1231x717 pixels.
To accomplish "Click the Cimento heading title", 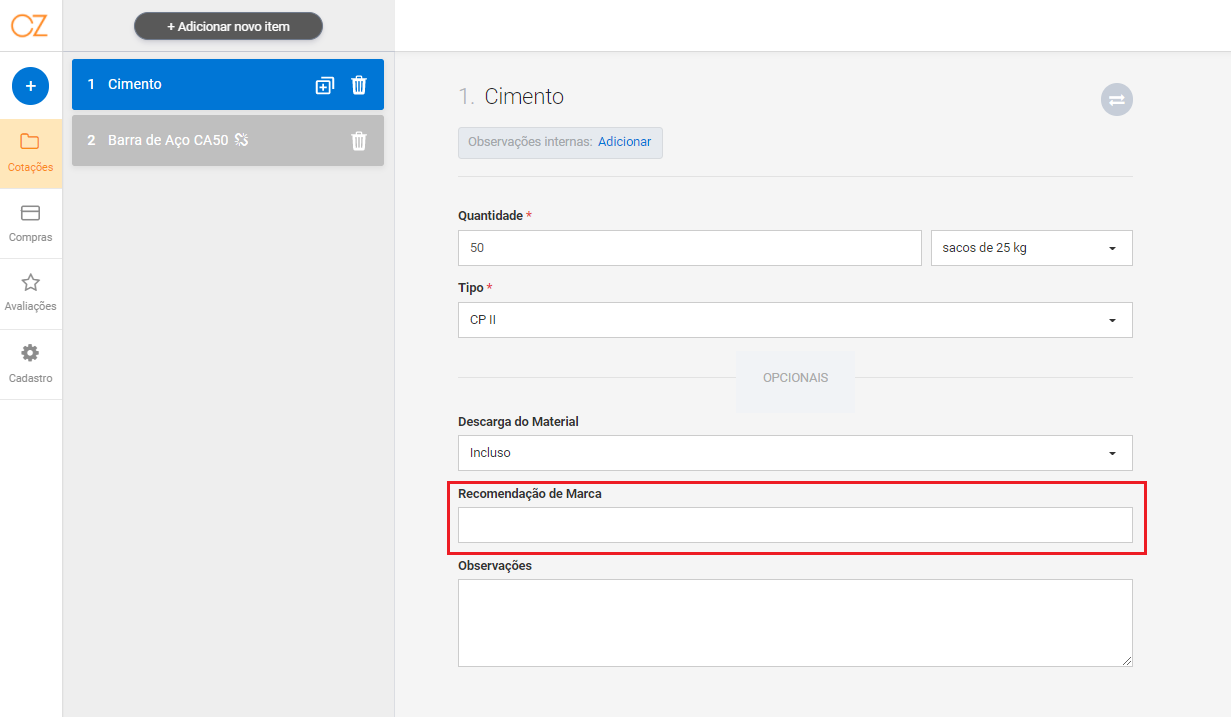I will (x=524, y=97).
